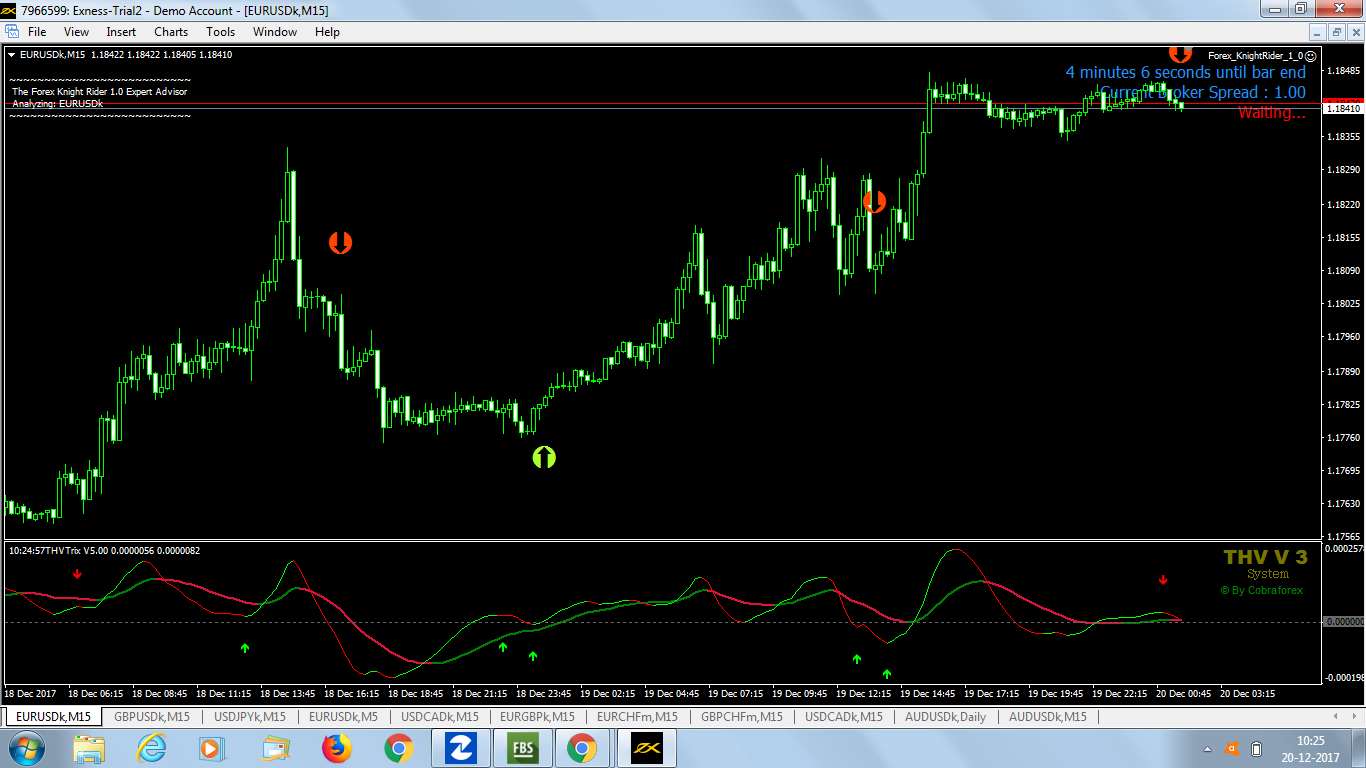Show hidden system tray icons
1366x768 pixels.
1209,749
